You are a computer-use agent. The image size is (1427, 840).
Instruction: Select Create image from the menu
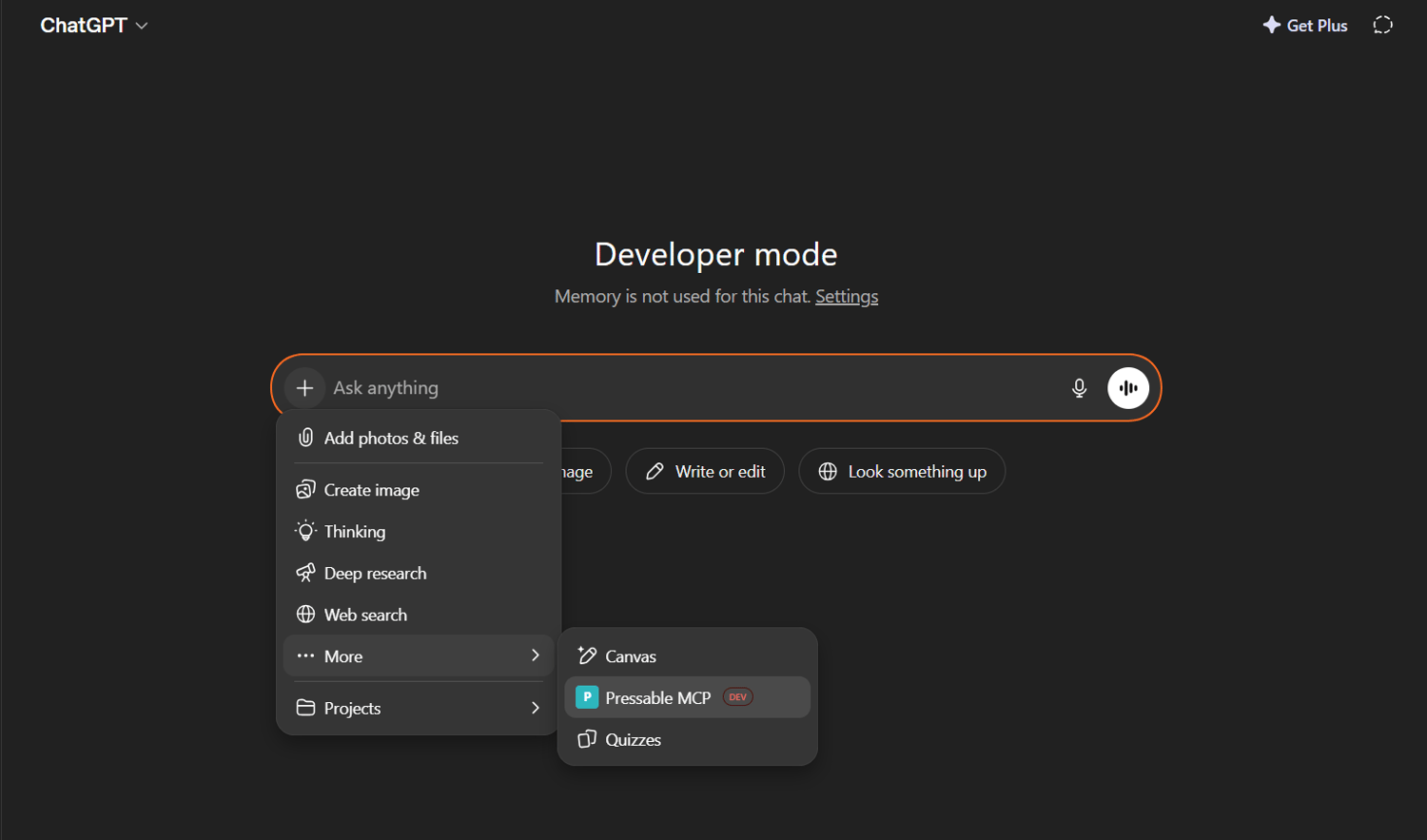(x=419, y=490)
